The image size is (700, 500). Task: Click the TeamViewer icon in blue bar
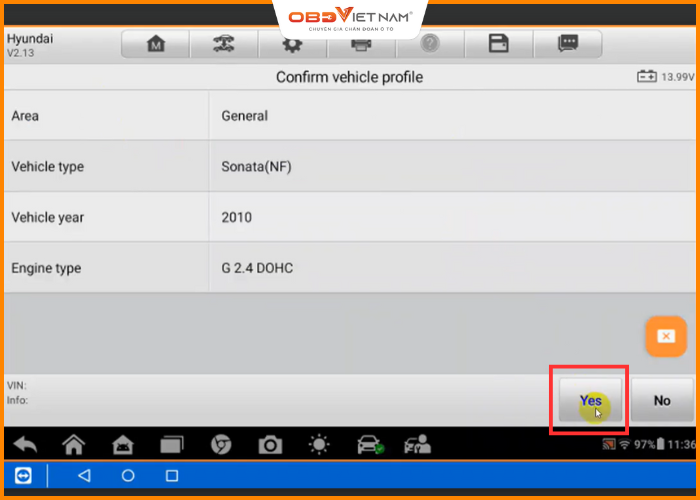pos(23,475)
